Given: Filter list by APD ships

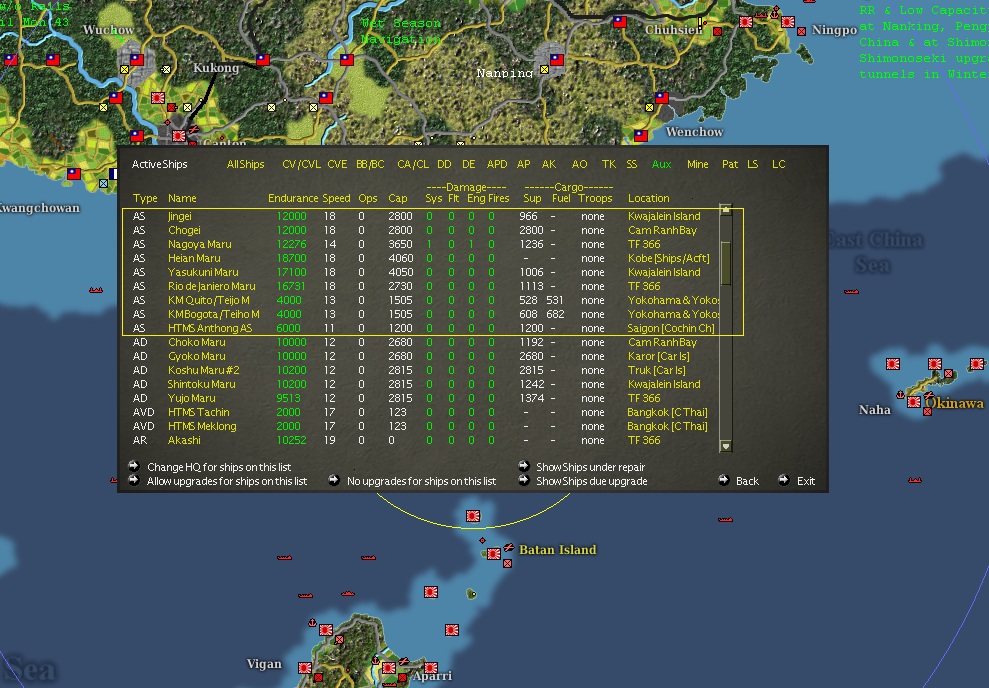Looking at the screenshot, I should click(497, 164).
